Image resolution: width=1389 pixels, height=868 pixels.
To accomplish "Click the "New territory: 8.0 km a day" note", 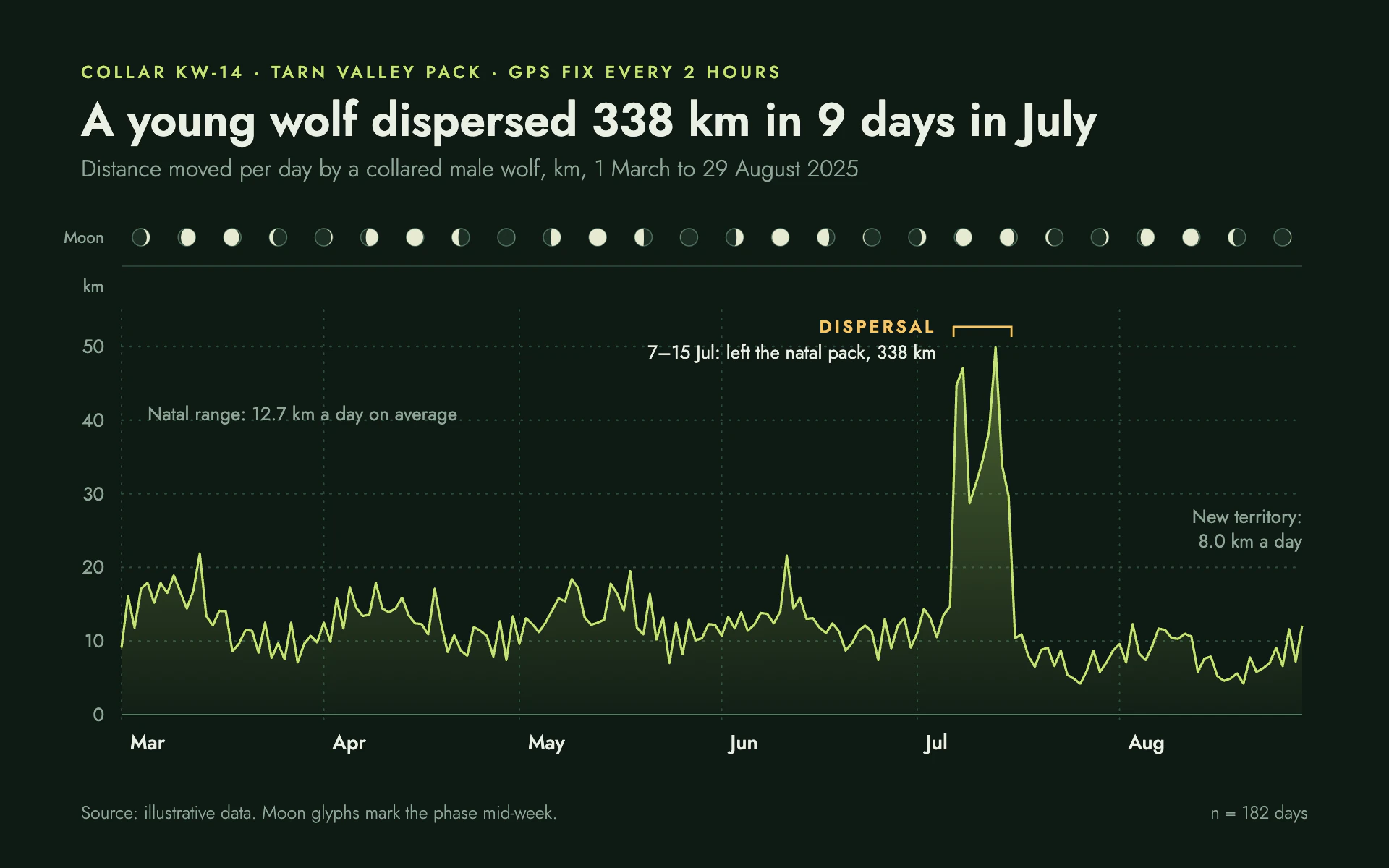I will click(1246, 529).
